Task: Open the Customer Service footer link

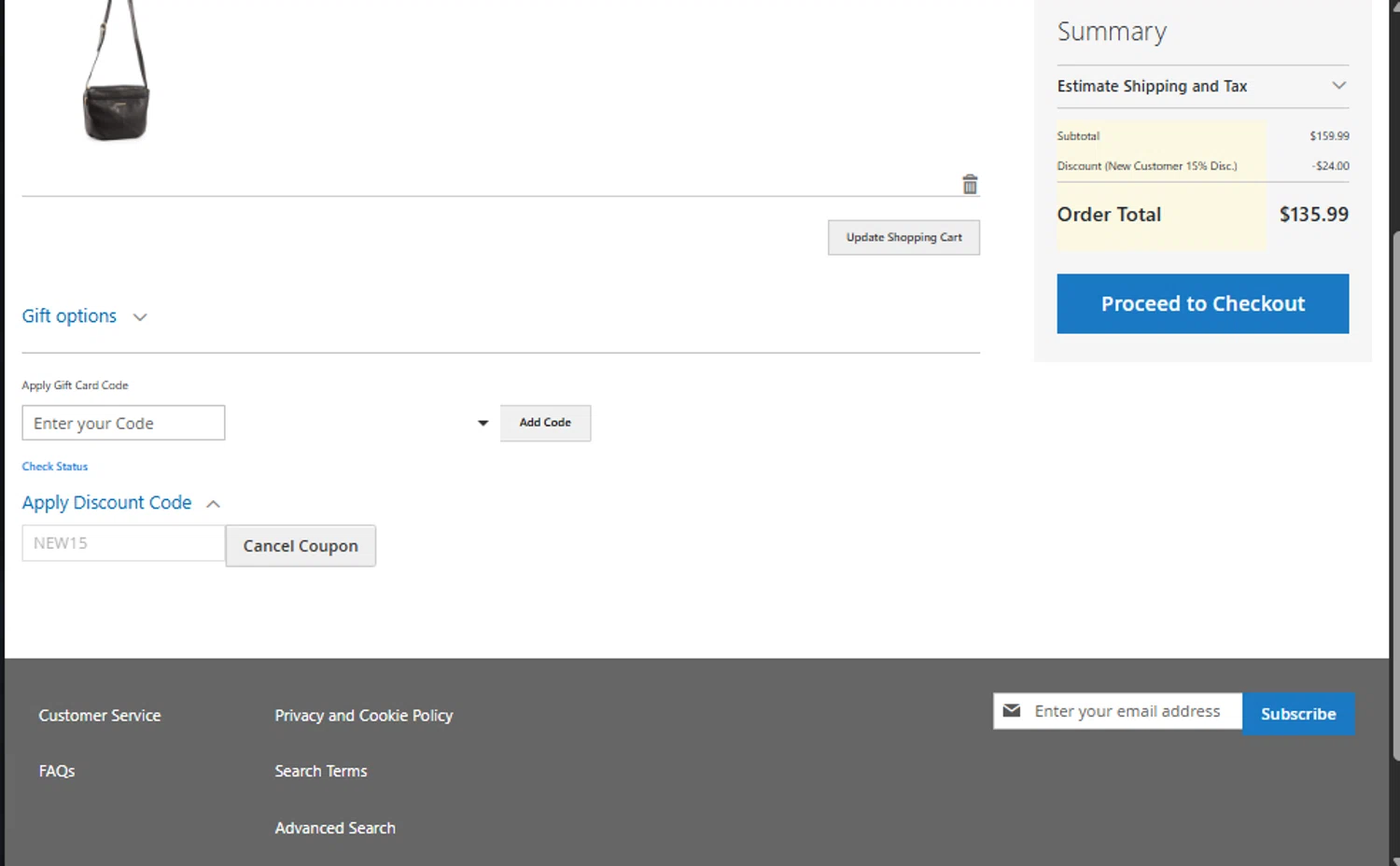Action: pyautogui.click(x=100, y=716)
